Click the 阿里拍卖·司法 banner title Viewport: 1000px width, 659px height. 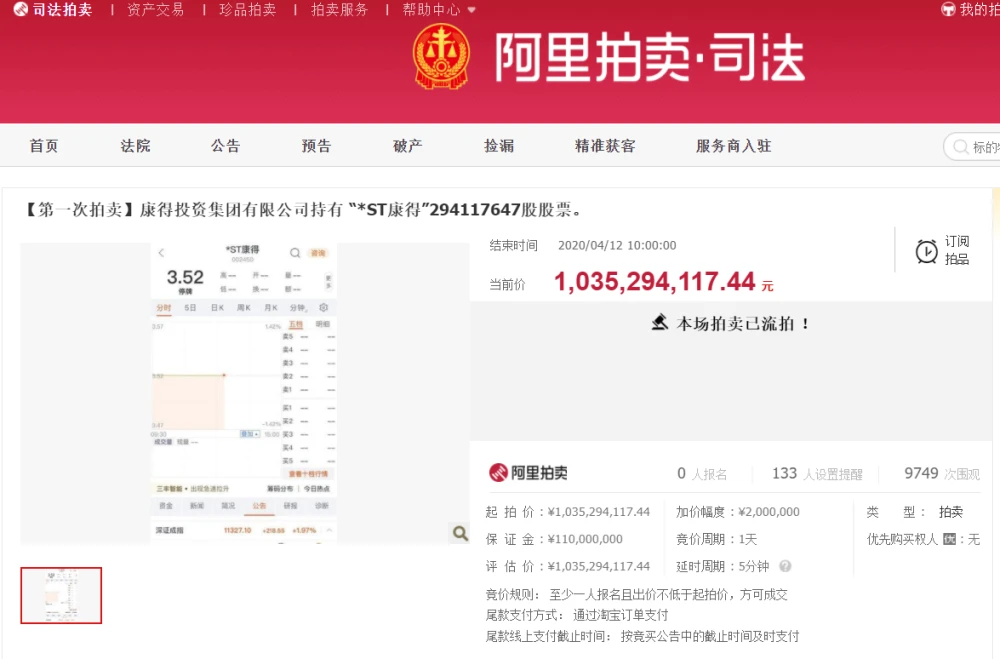point(649,57)
